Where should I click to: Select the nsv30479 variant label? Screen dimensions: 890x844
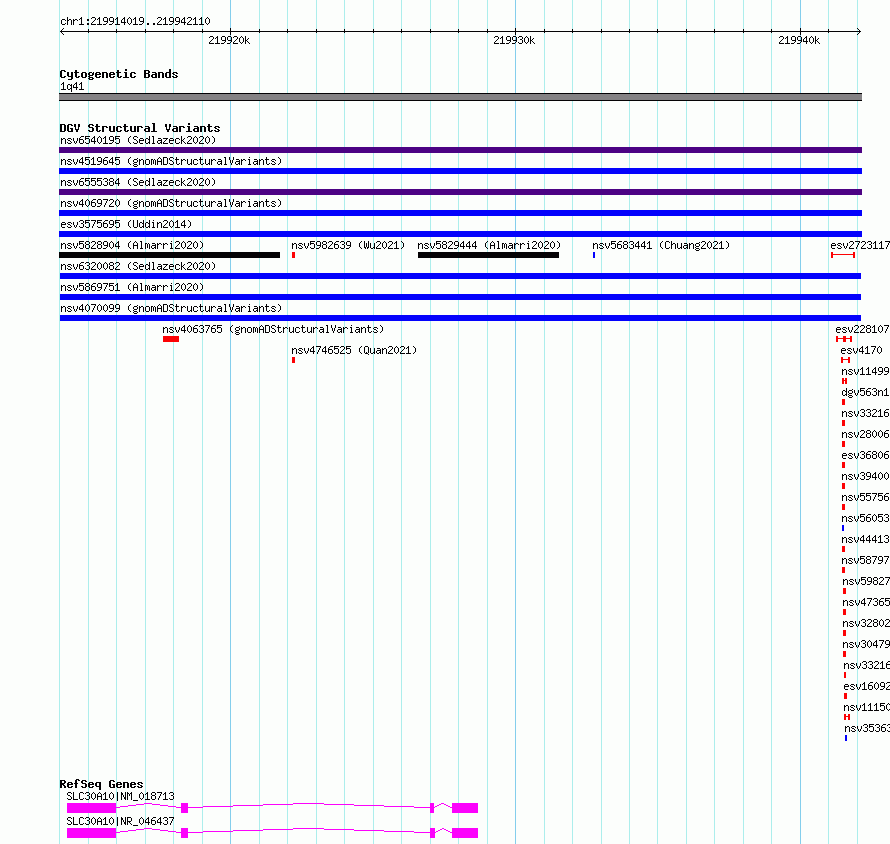[x=866, y=644]
